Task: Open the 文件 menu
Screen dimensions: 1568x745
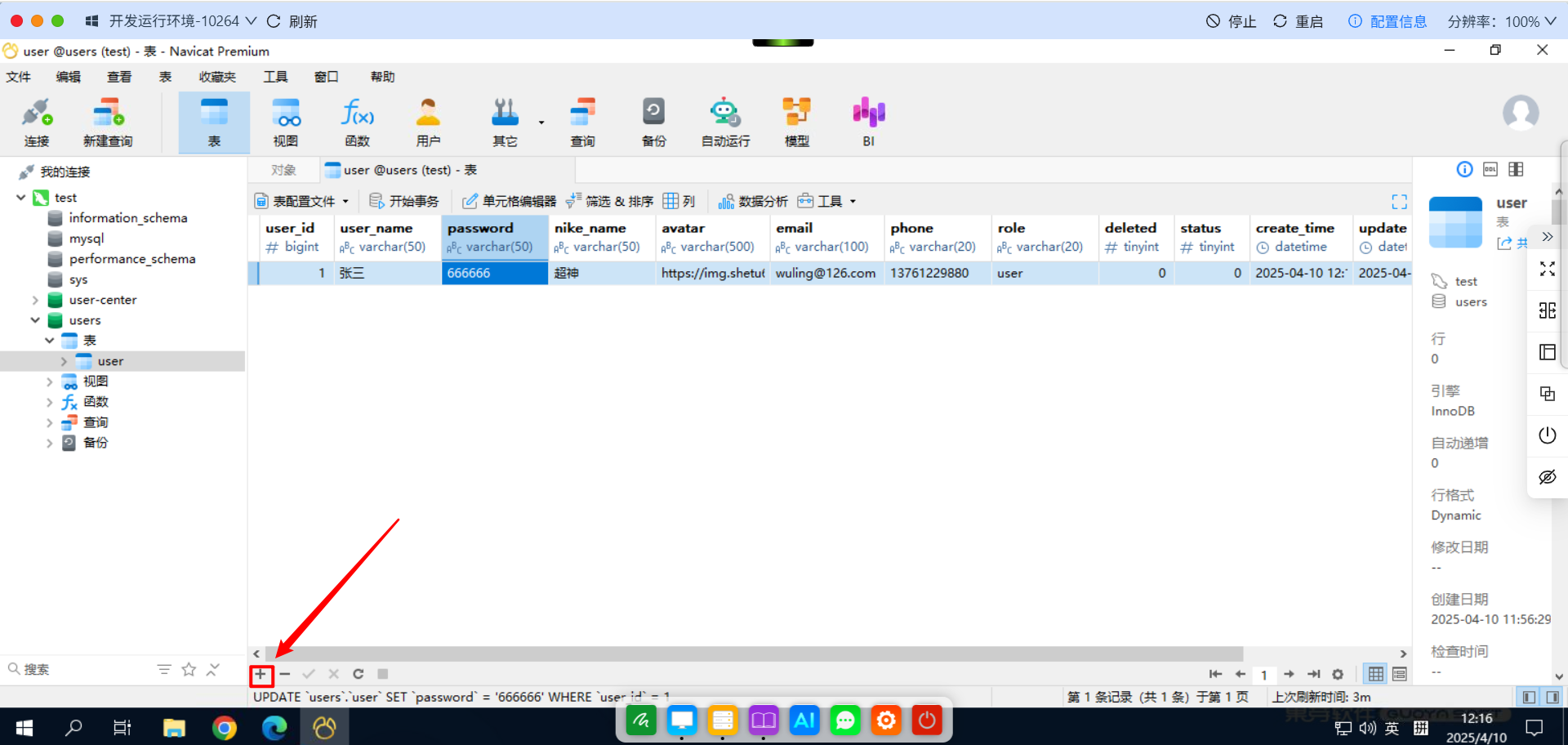Action: 18,77
